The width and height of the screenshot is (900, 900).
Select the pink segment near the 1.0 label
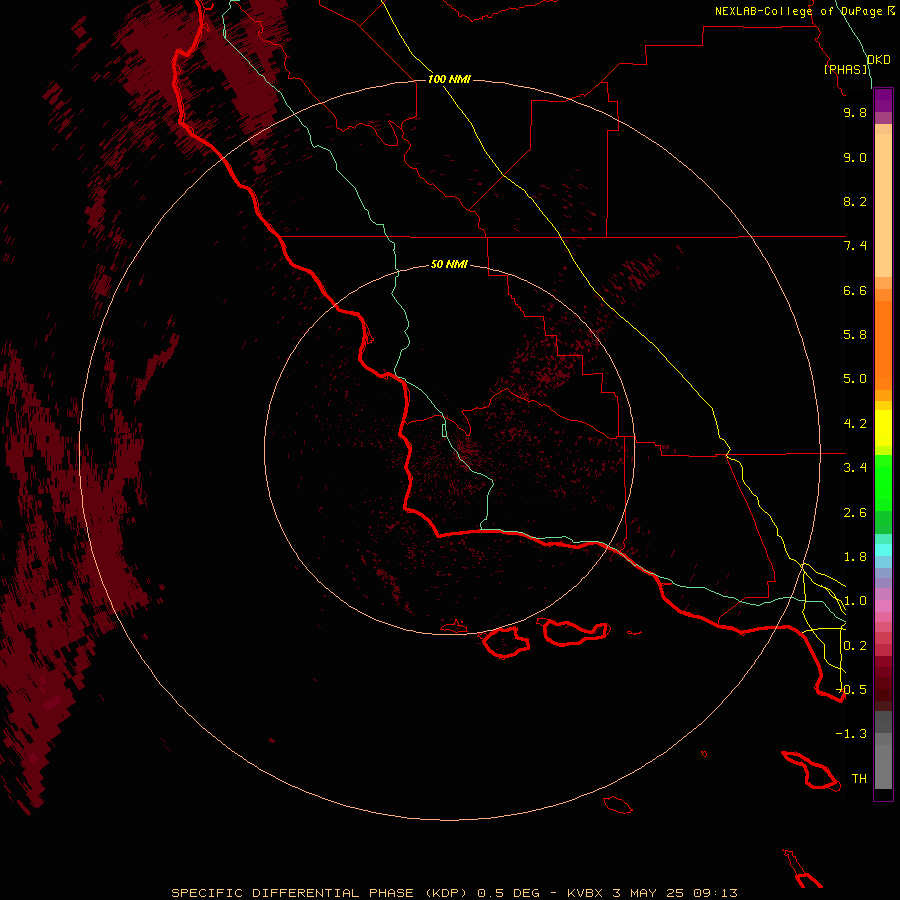[x=883, y=606]
